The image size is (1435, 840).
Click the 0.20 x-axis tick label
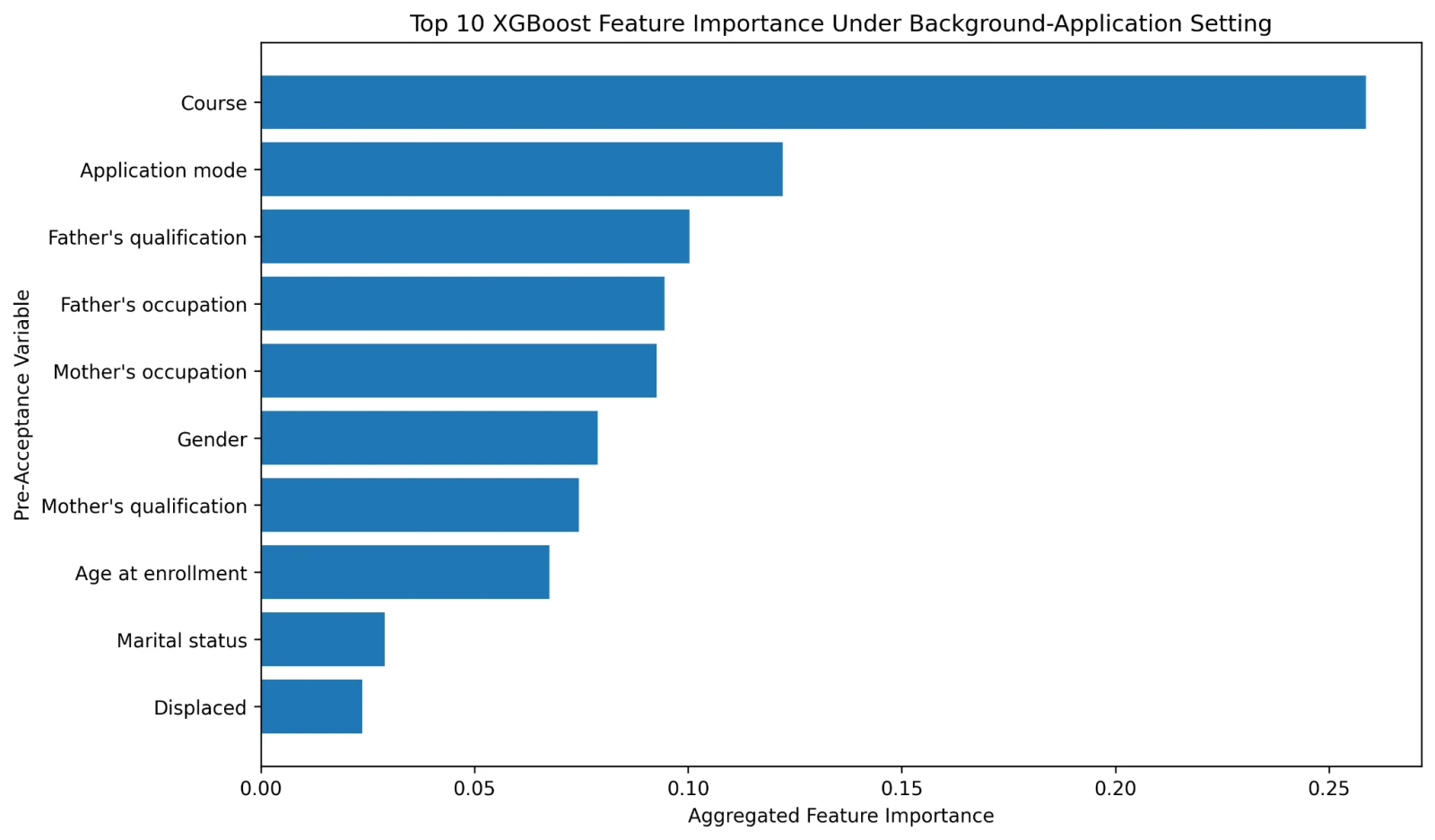coord(1115,789)
